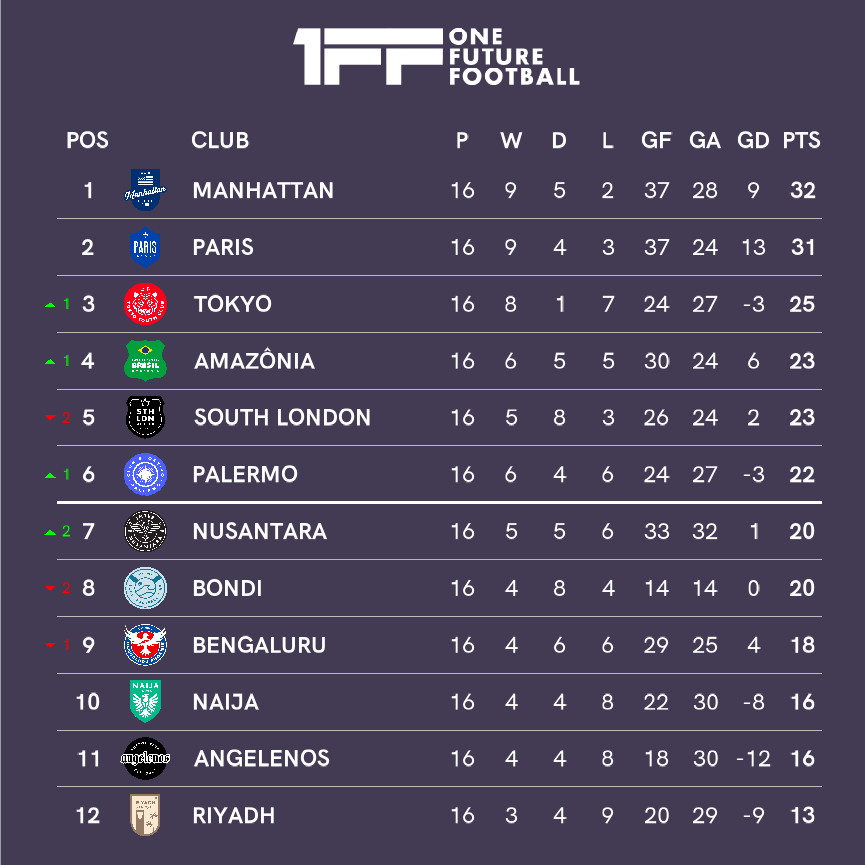Click the POS column header
Viewport: 865px width, 865px height.
click(x=87, y=141)
